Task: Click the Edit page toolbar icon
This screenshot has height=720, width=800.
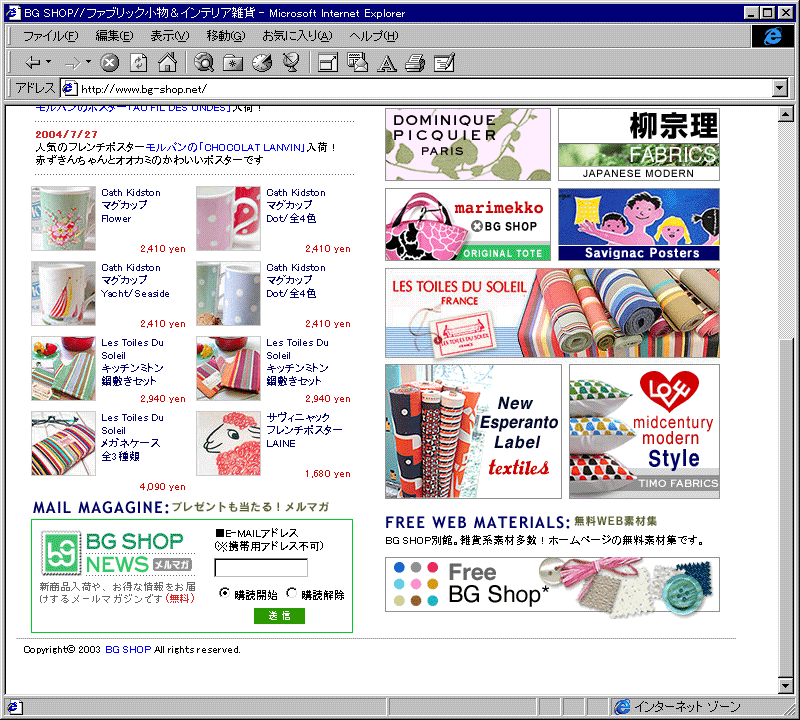Action: [444, 63]
